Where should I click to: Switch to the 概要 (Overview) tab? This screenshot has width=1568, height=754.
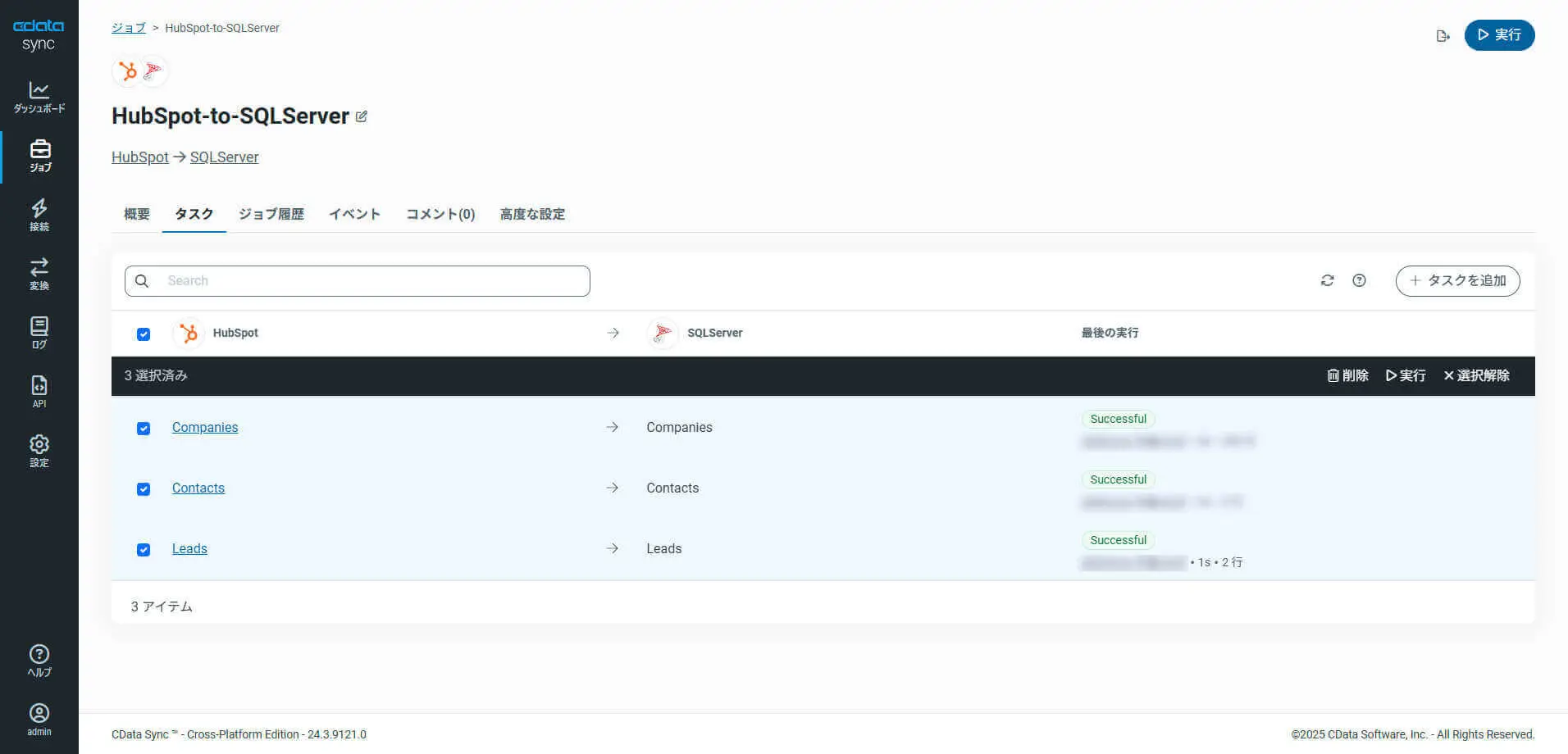[x=137, y=214]
